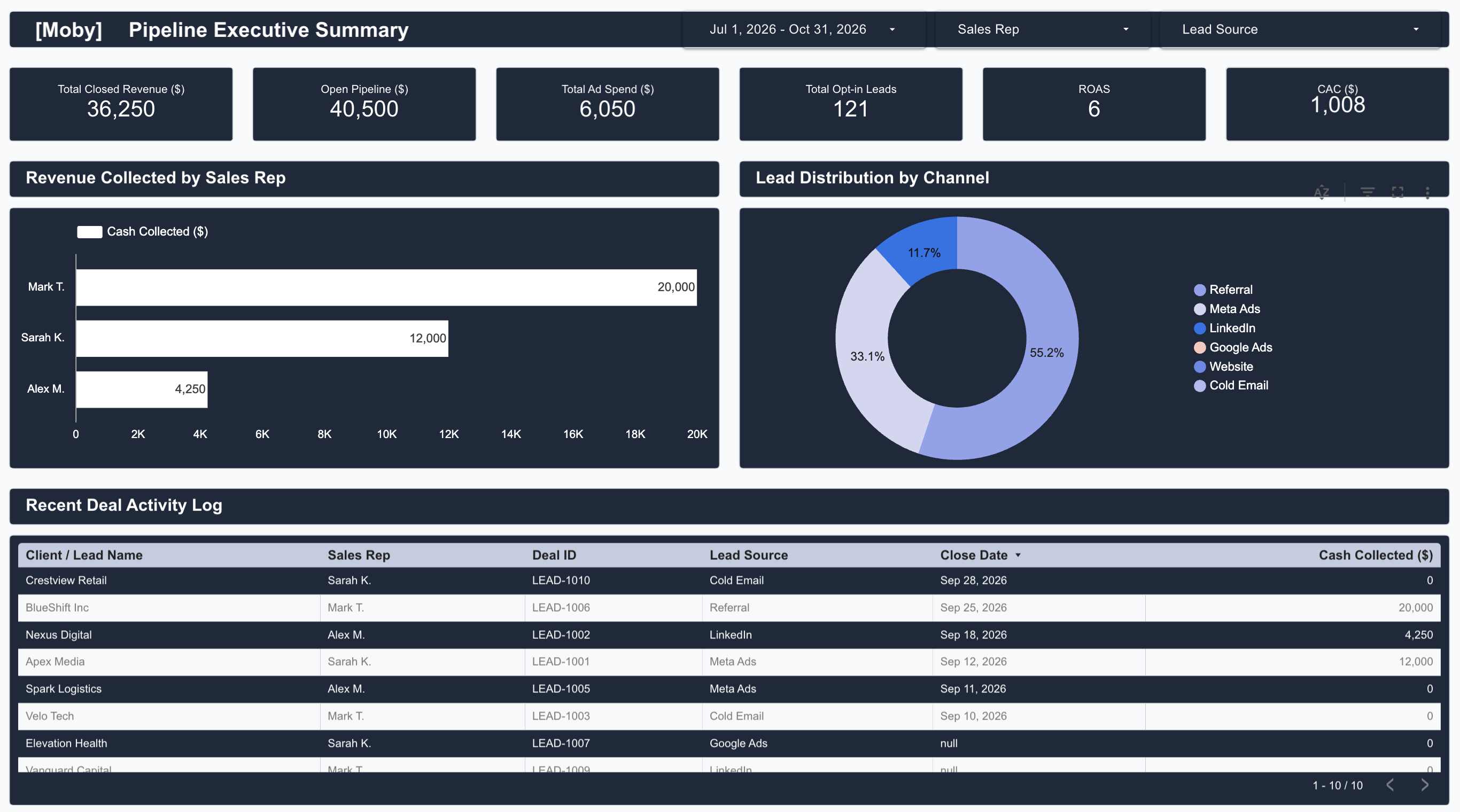Open the chart filter icon
The width and height of the screenshot is (1460, 812).
(x=1367, y=193)
